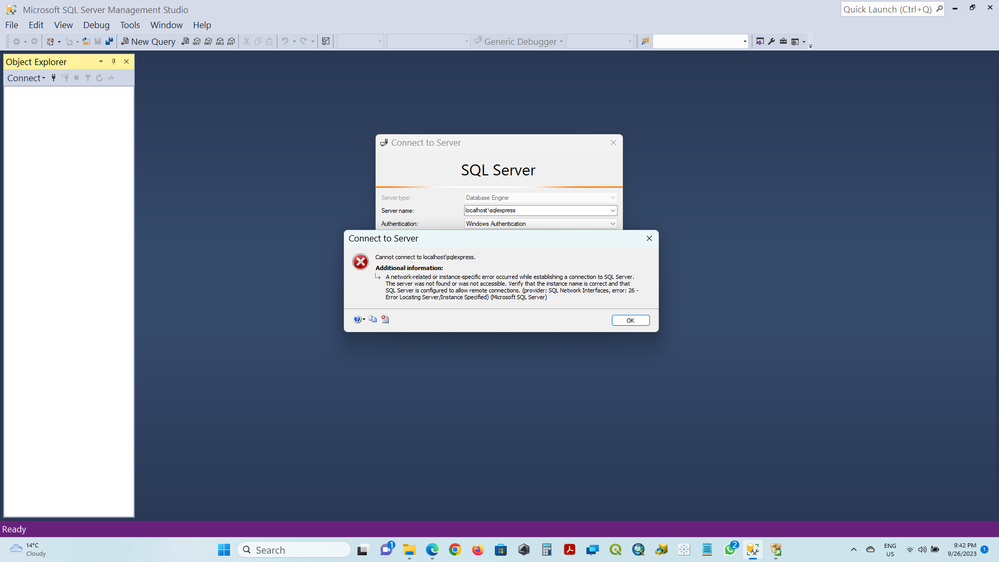The image size is (999, 562).
Task: Open the help icon in error dialog
Action: (358, 319)
